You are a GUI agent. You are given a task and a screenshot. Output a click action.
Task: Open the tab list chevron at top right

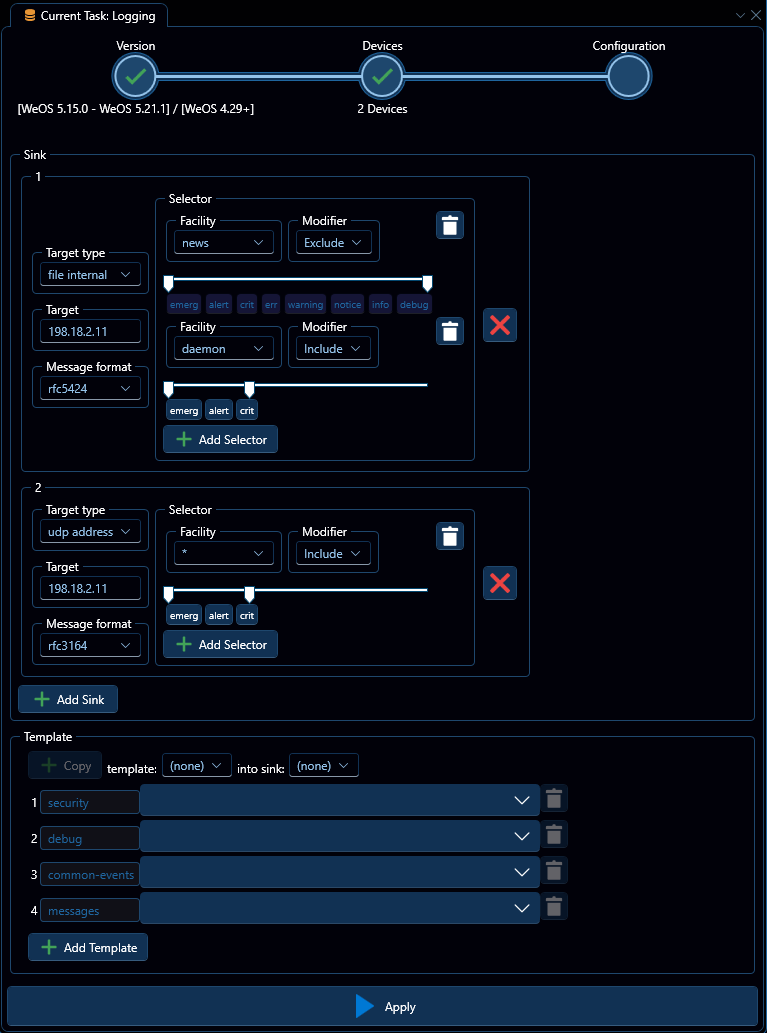tap(741, 14)
